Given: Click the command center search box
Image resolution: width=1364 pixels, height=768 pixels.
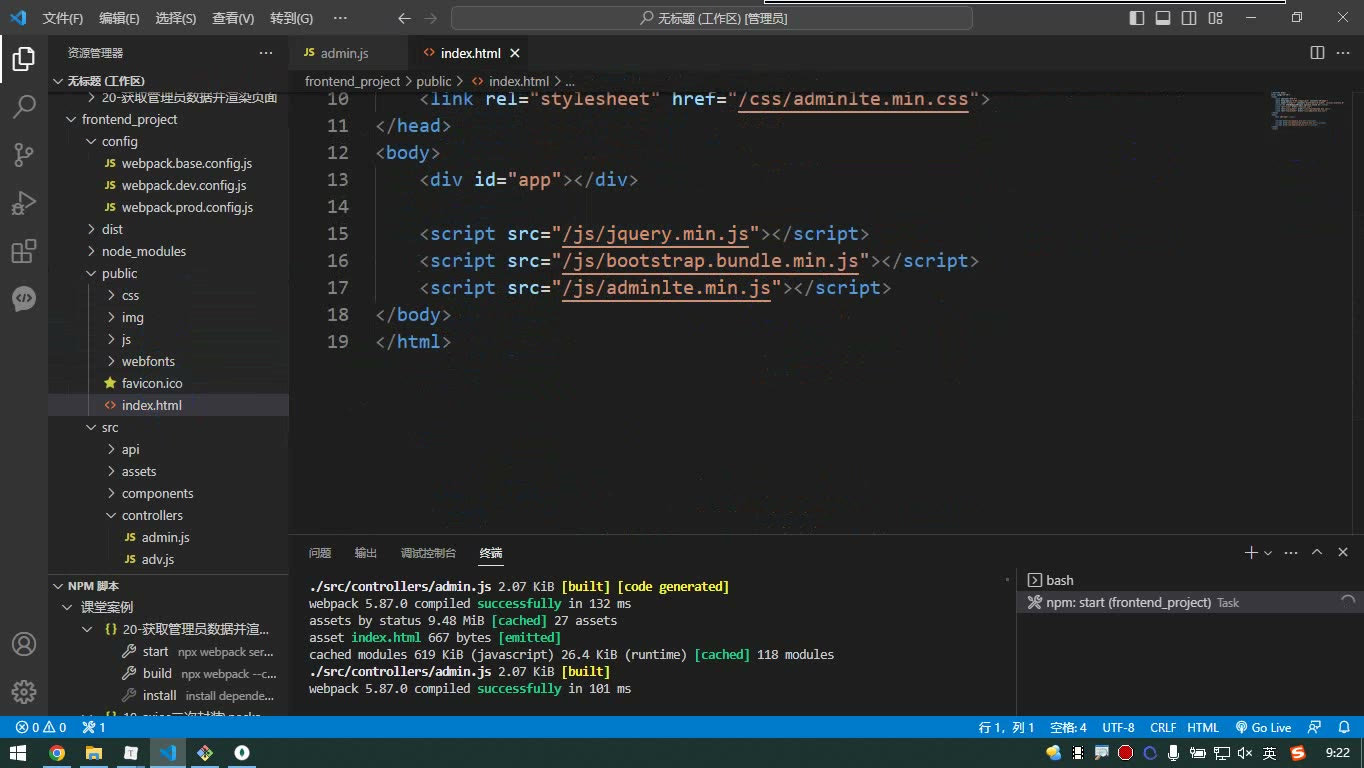Looking at the screenshot, I should click(x=712, y=18).
